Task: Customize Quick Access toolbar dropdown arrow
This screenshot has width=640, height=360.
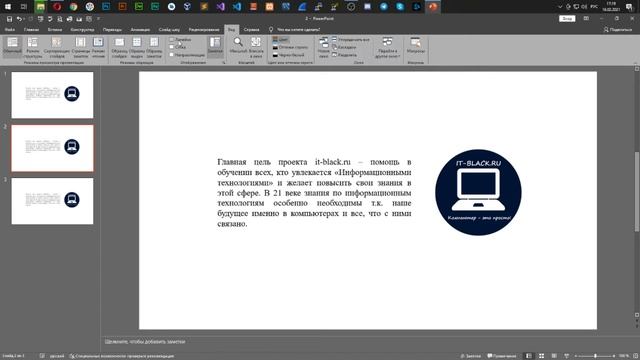Action: 98,19
